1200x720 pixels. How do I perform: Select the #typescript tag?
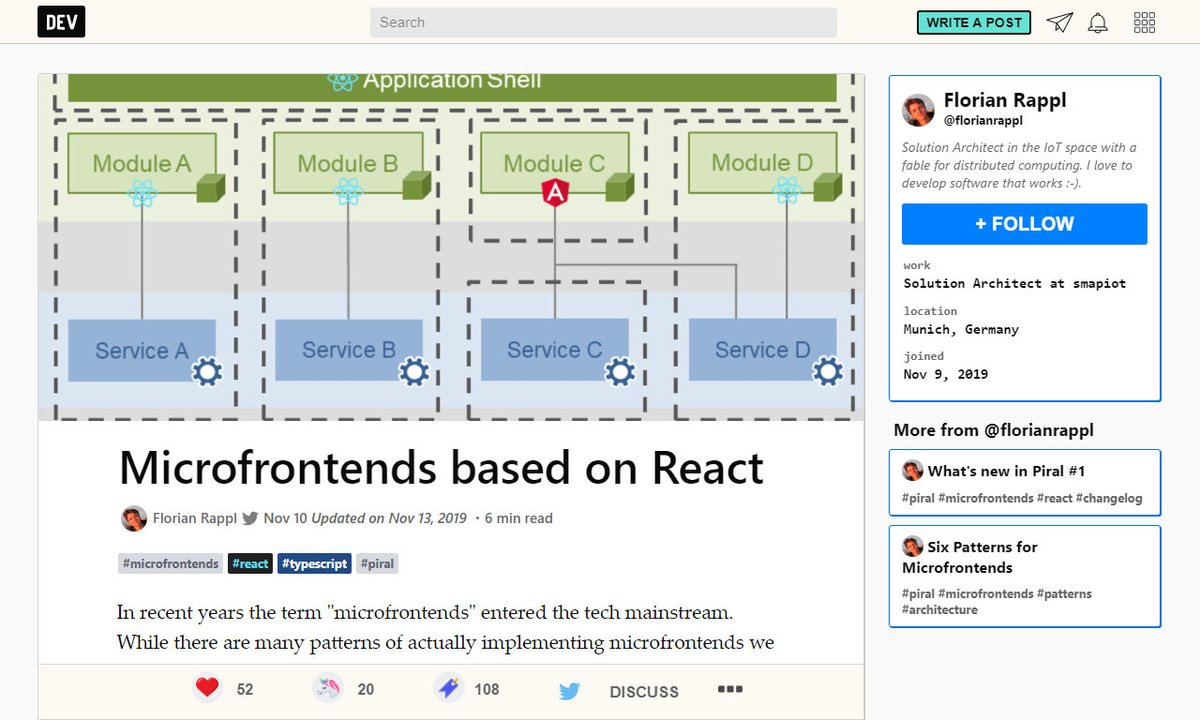[x=314, y=563]
